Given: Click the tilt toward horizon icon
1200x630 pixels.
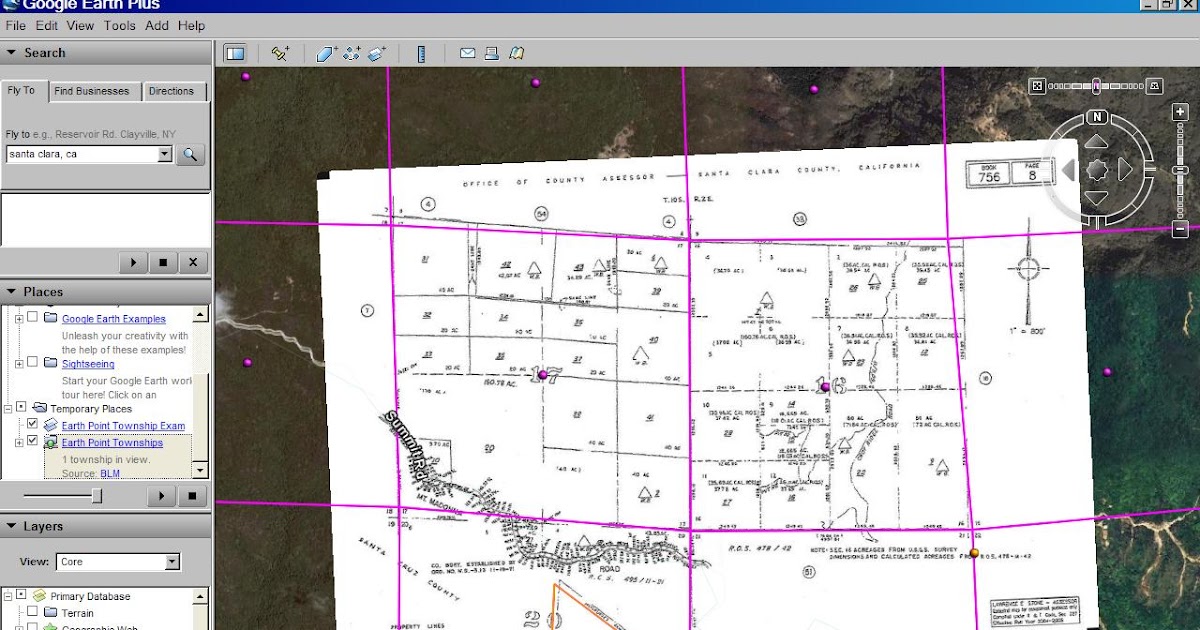Looking at the screenshot, I should click(x=1155, y=86).
